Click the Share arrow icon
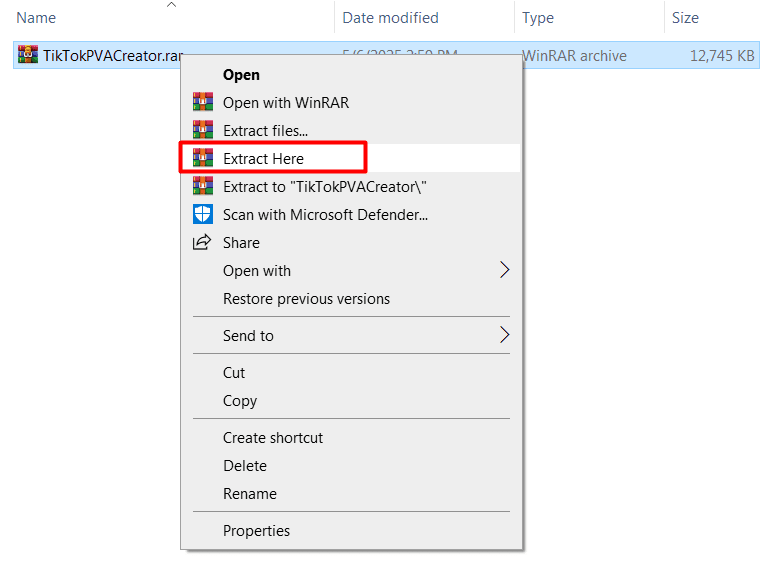Image resolution: width=763 pixels, height=561 pixels. pyautogui.click(x=202, y=242)
